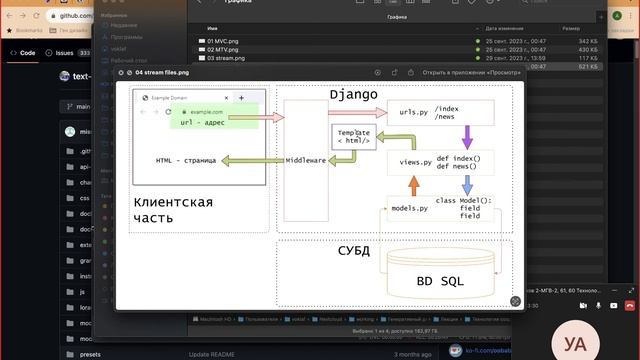Expand the call window with arrows icon
The image size is (640, 360).
631,290
